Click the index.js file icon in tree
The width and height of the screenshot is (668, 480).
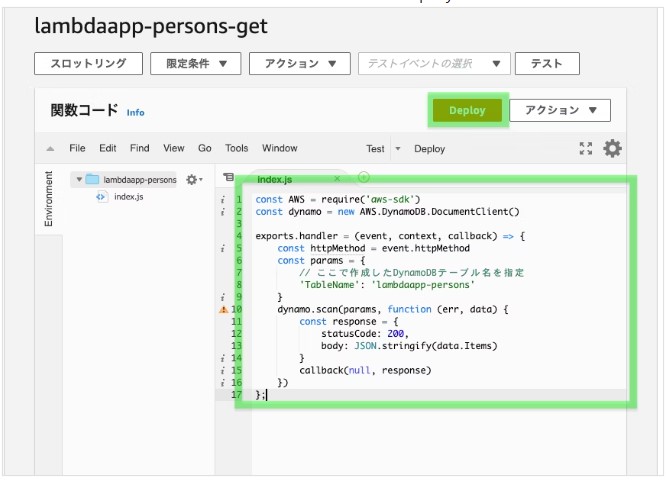tap(101, 197)
